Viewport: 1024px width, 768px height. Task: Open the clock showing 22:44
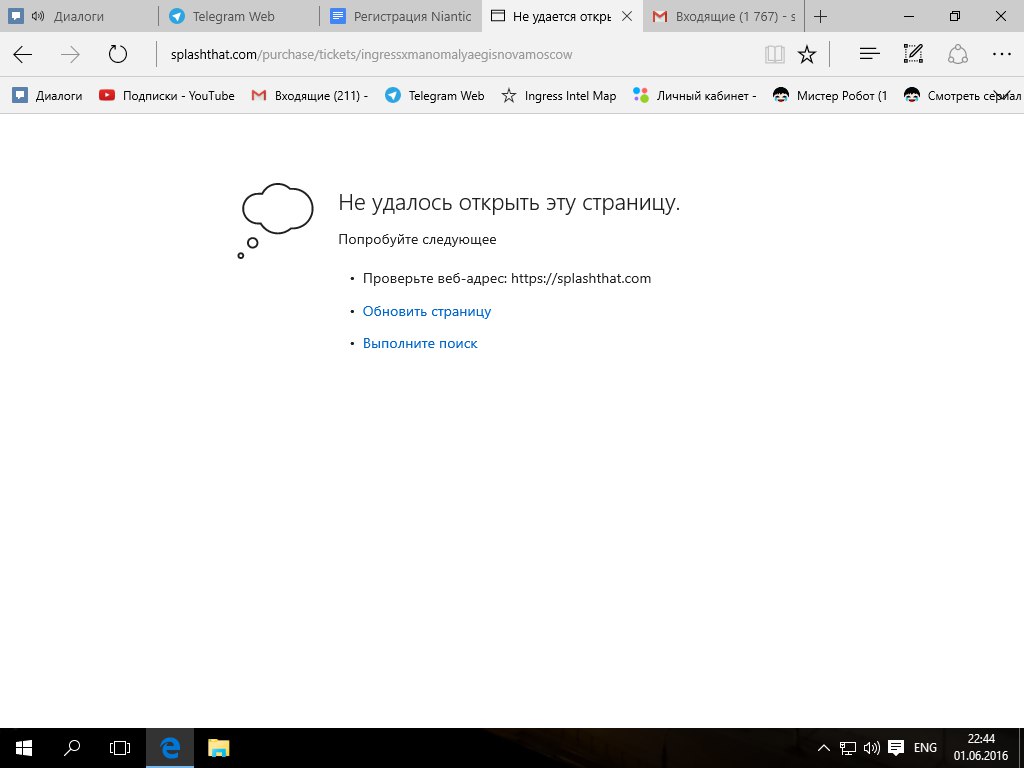click(981, 748)
